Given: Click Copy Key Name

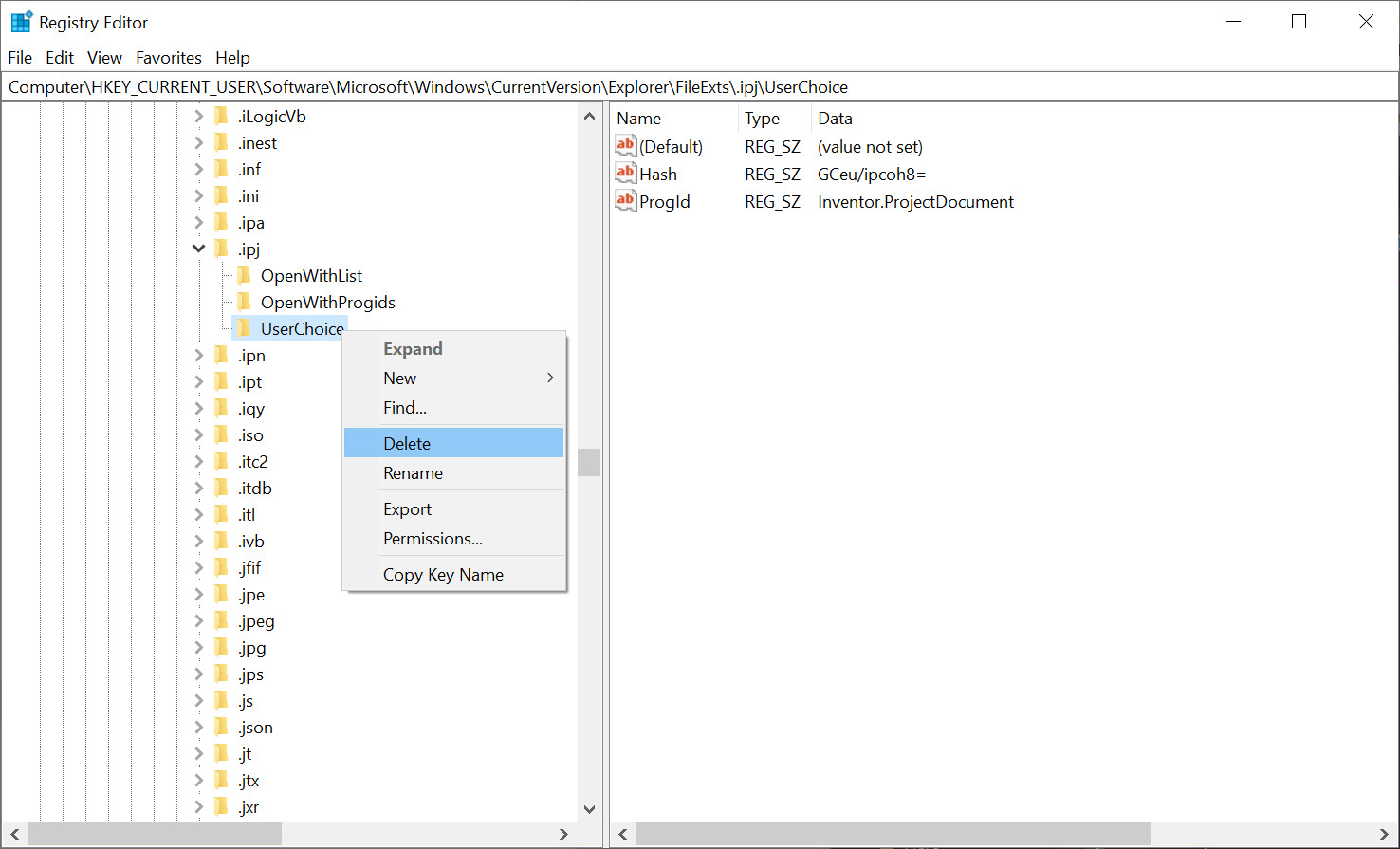Looking at the screenshot, I should tap(443, 574).
